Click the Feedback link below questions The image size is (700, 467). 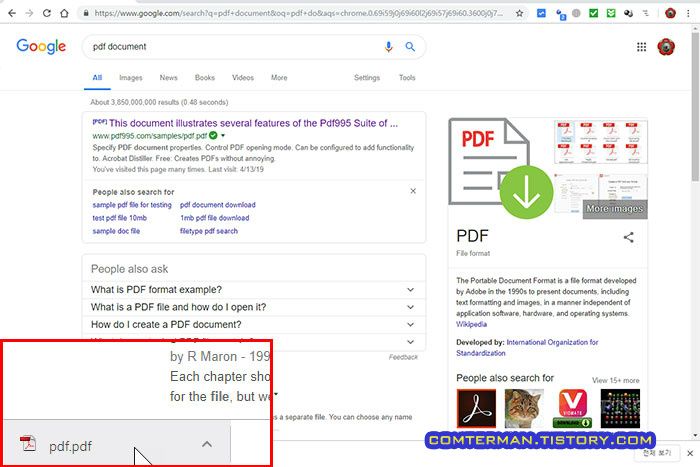[403, 357]
